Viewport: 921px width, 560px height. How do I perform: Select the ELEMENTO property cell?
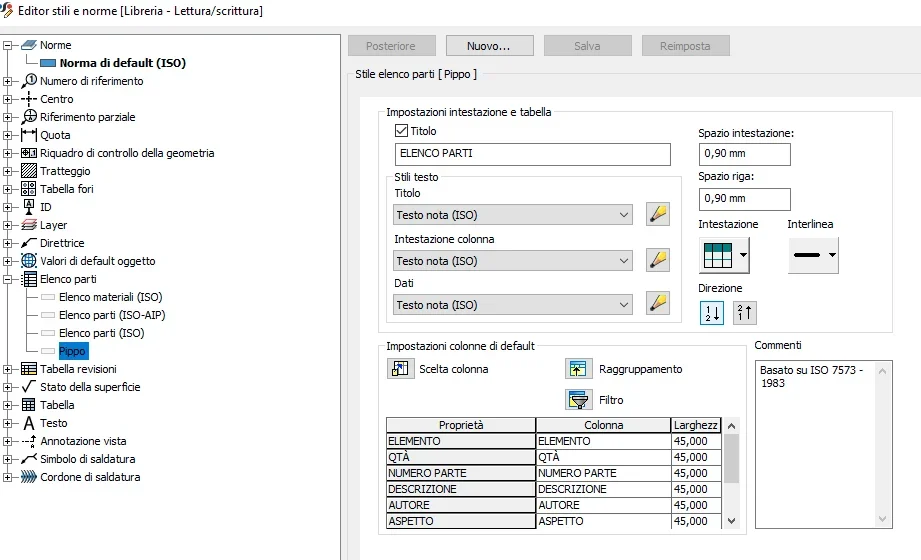pyautogui.click(x=461, y=441)
